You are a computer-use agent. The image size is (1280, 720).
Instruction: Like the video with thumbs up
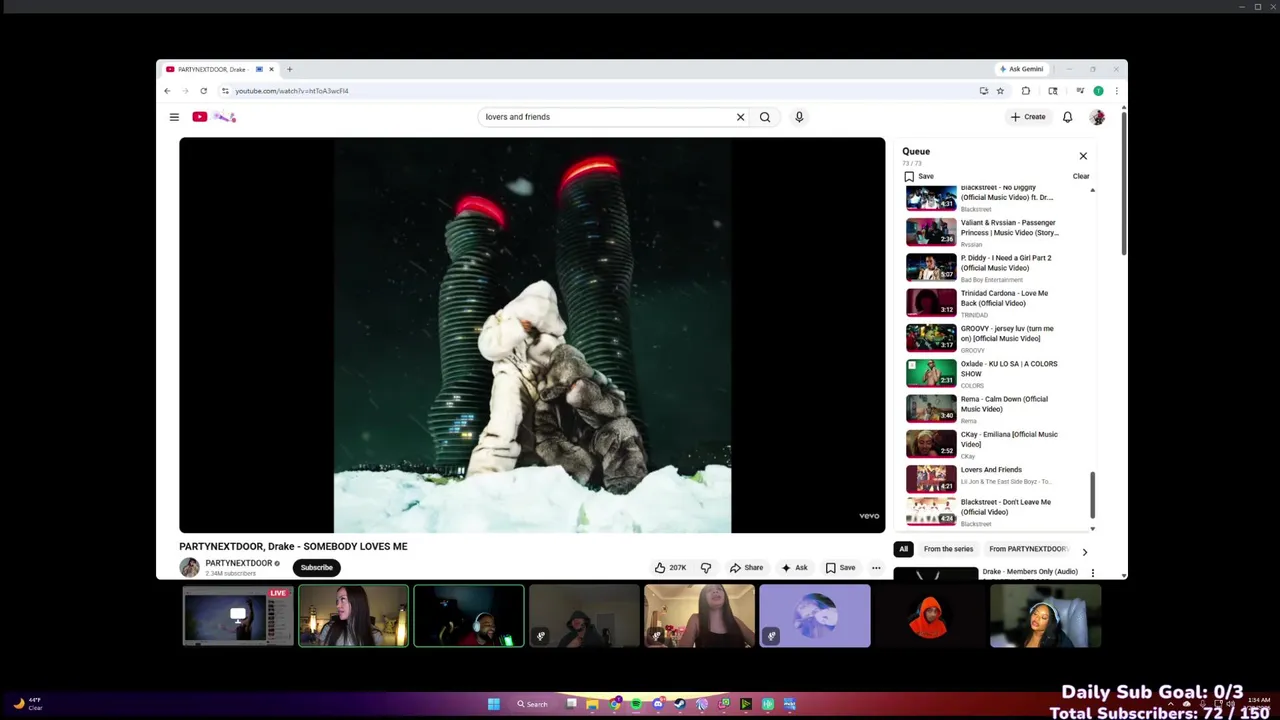point(670,568)
